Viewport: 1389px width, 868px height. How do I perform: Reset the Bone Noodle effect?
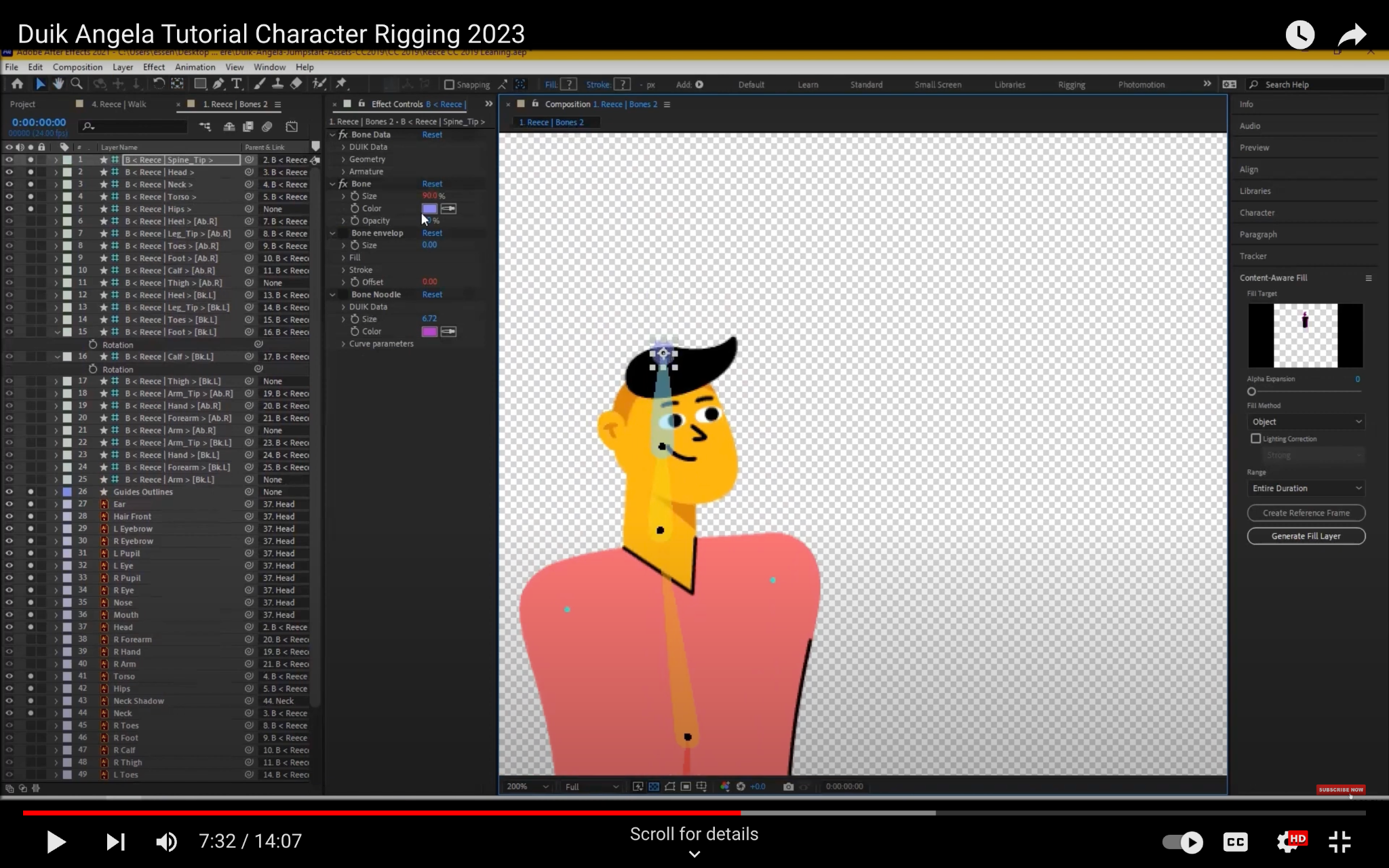(x=432, y=295)
